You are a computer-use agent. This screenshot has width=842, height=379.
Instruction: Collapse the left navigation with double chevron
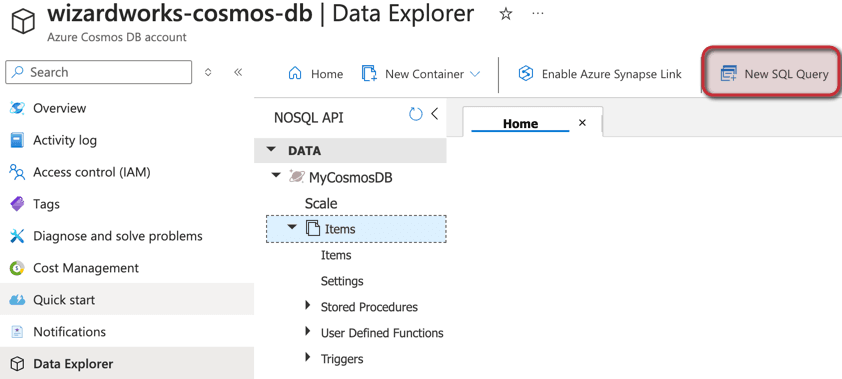click(238, 72)
